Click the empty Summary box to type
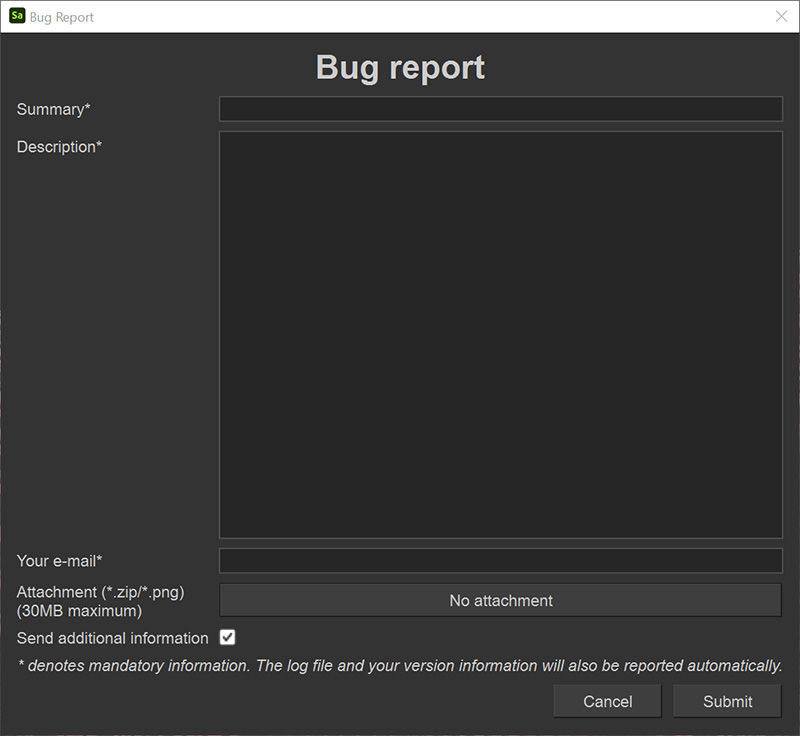The image size is (800, 736). pyautogui.click(x=500, y=108)
